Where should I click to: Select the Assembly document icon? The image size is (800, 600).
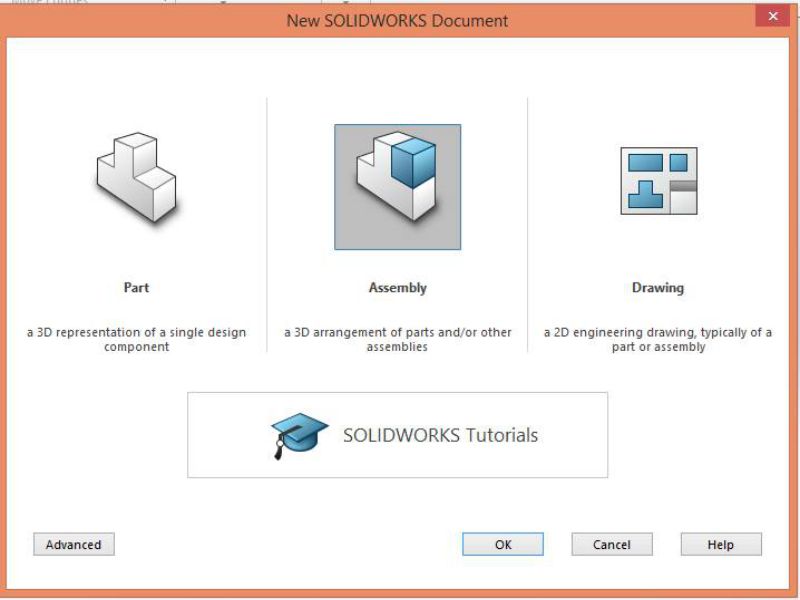pos(397,187)
